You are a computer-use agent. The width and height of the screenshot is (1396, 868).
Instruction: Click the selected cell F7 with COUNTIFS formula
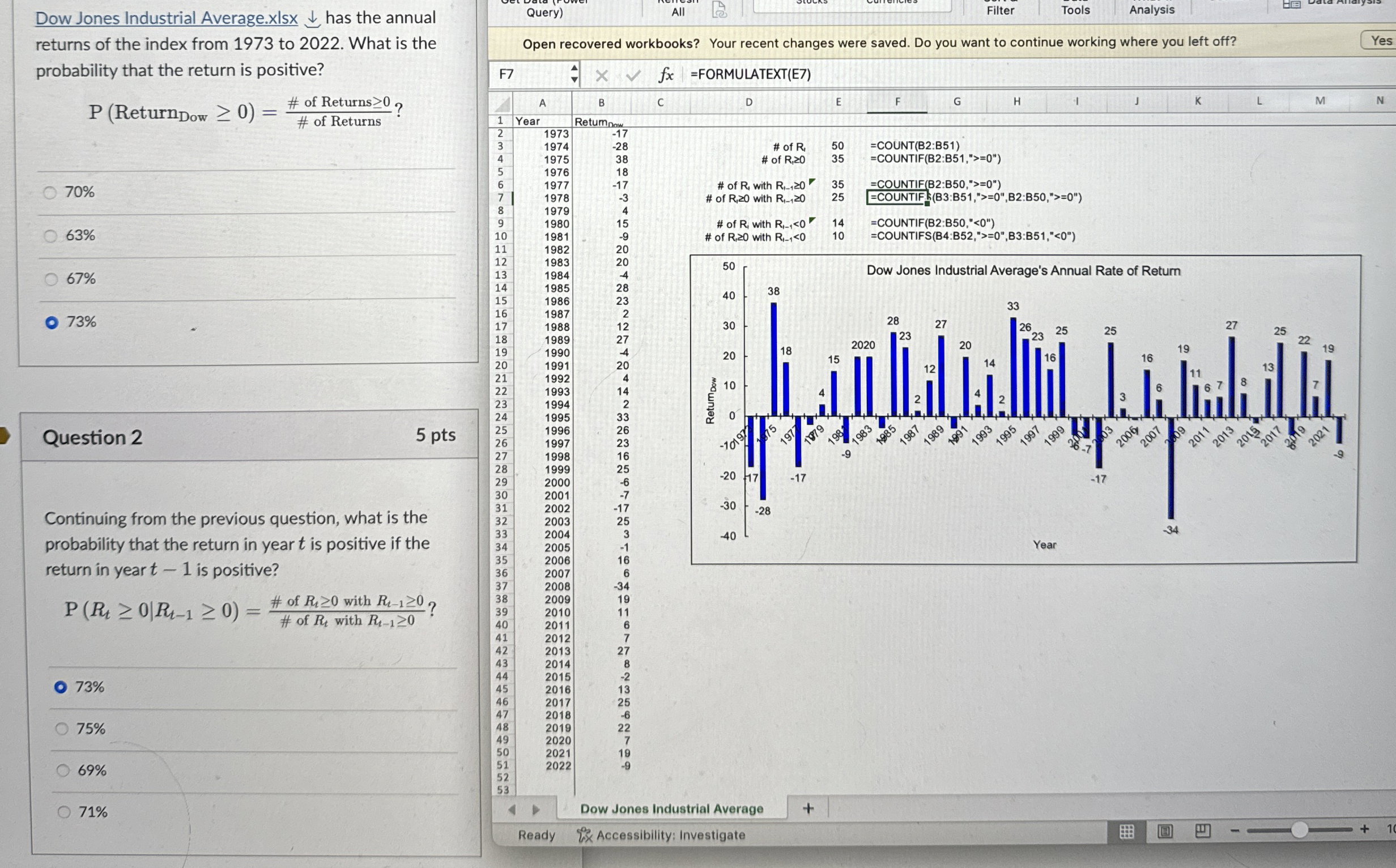(x=897, y=198)
